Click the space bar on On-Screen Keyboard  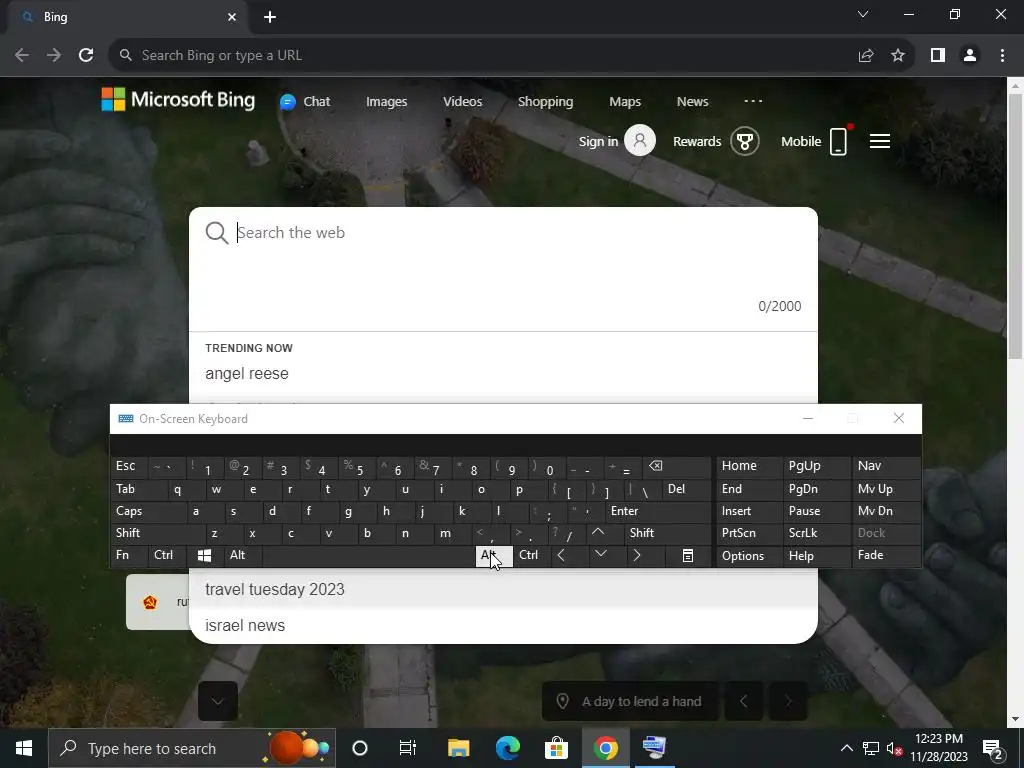(x=369, y=555)
